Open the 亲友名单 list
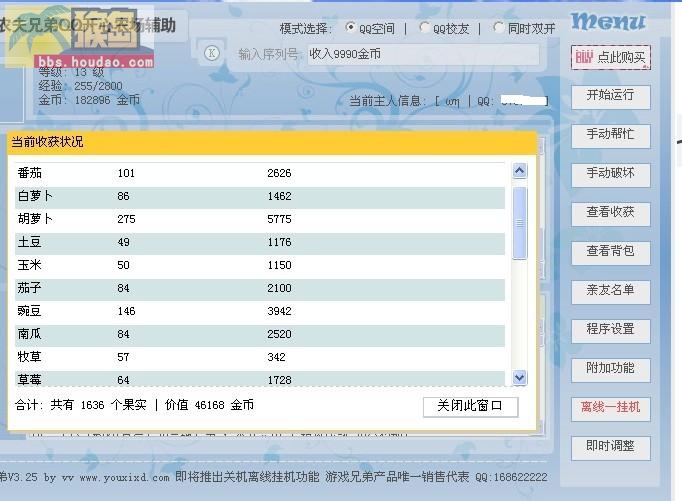The width and height of the screenshot is (682, 501). tap(611, 292)
